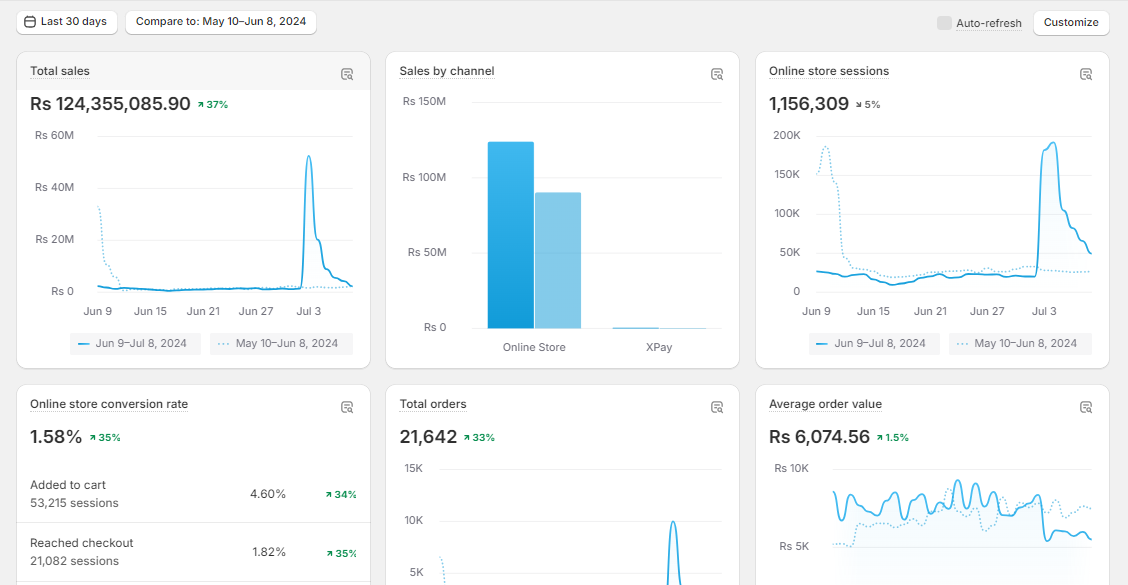
Task: Select the Reached checkout row label
Action: coord(81,543)
